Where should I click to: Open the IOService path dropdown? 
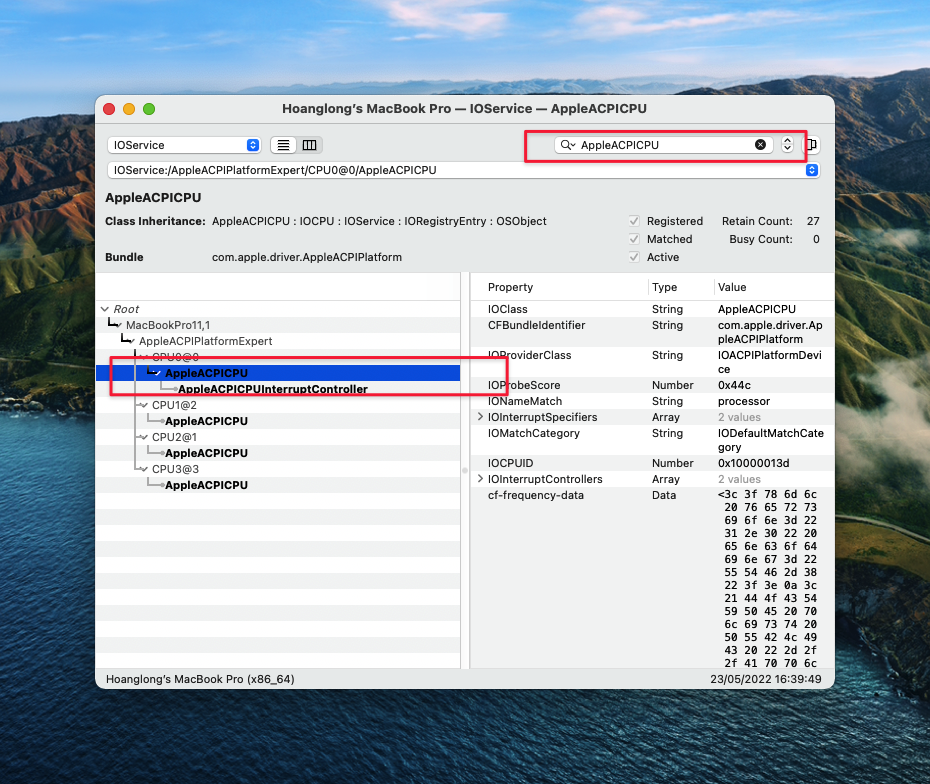pyautogui.click(x=463, y=170)
